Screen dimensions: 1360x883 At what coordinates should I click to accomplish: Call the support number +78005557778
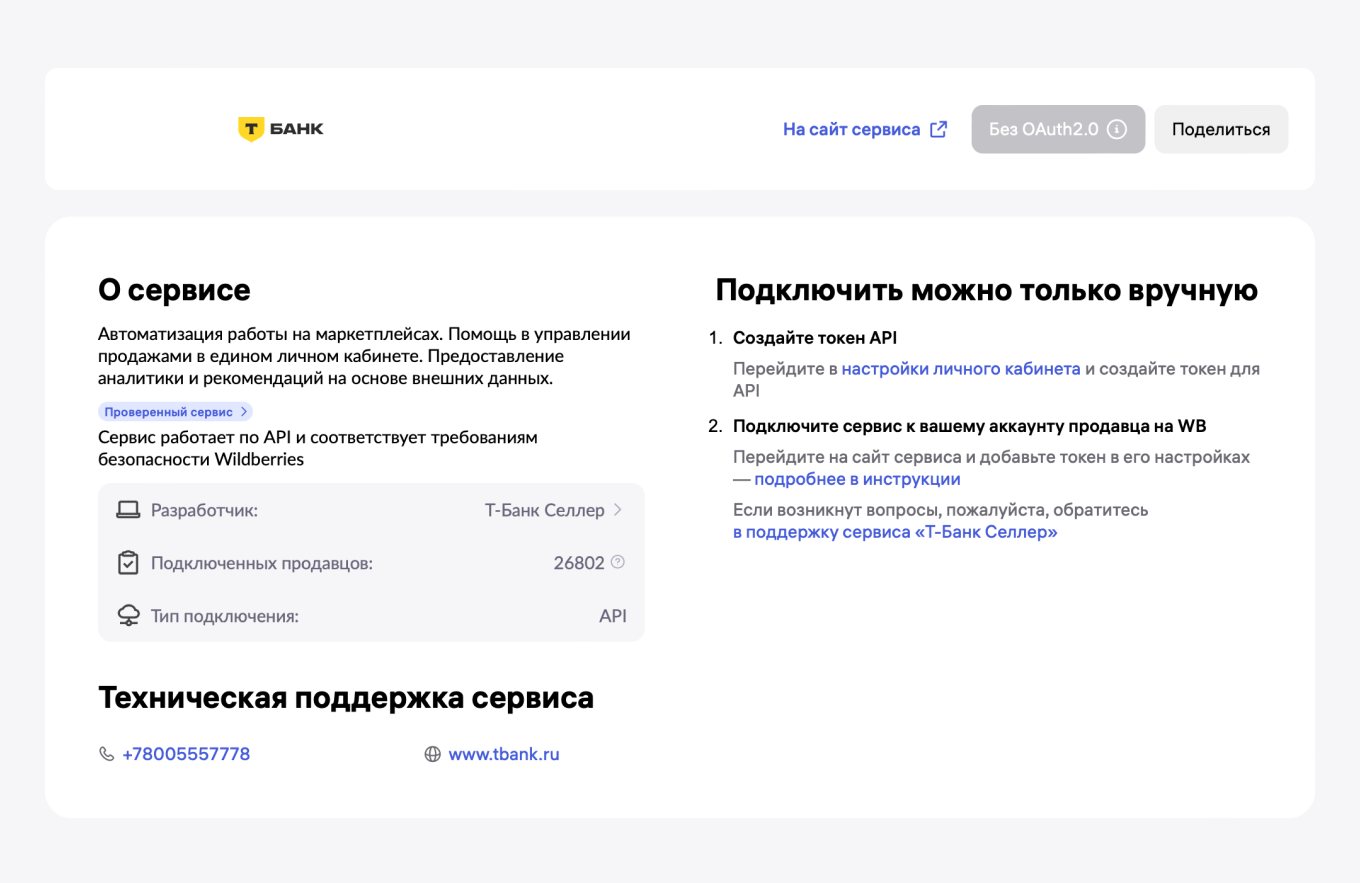(x=185, y=754)
